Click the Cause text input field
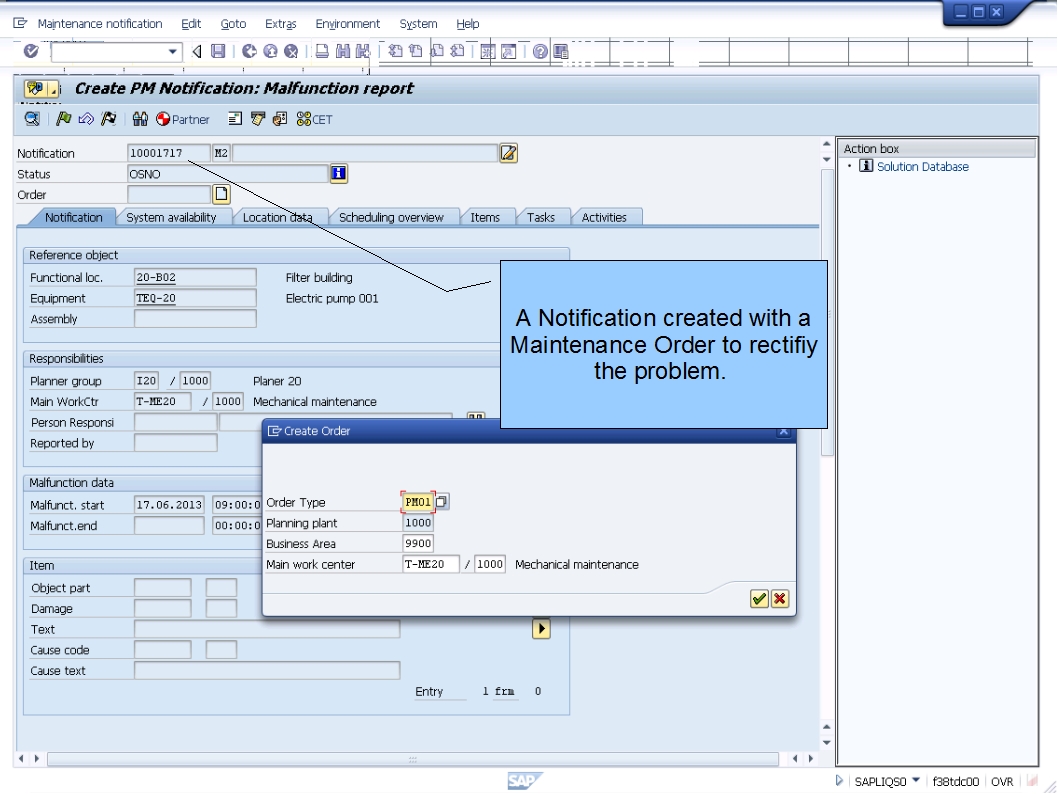 pyautogui.click(x=267, y=671)
